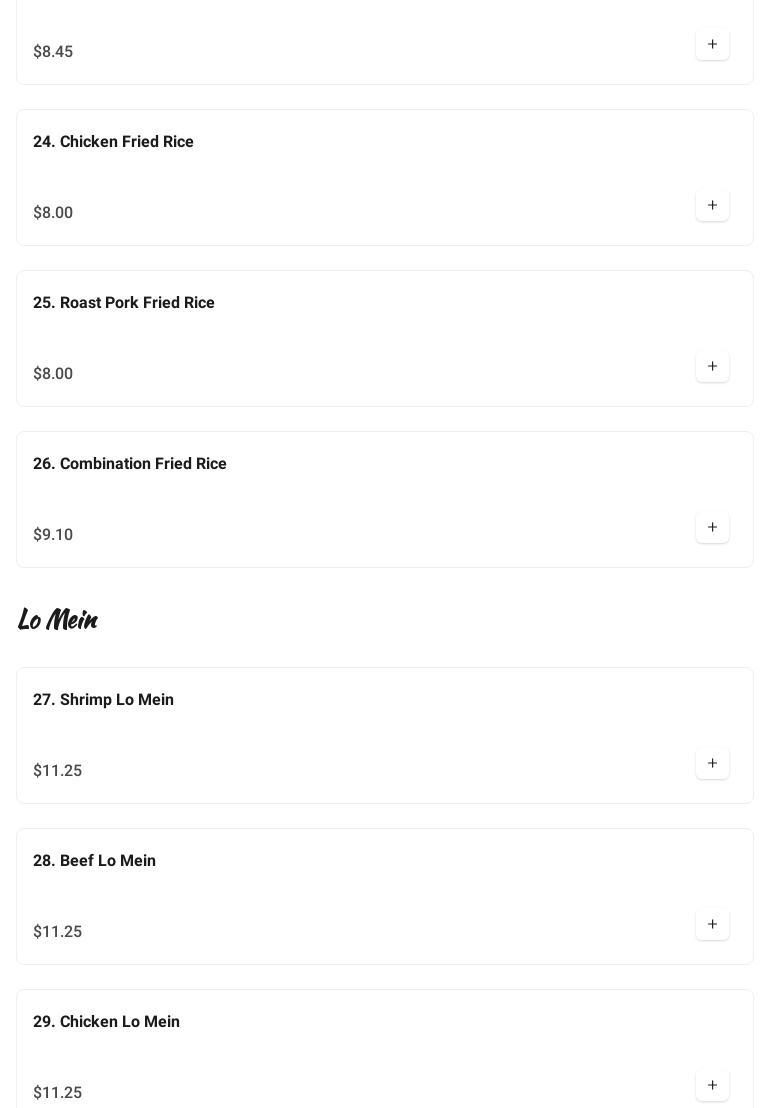
Task: View the 26. Combination Fried Rice title
Action: tap(130, 464)
